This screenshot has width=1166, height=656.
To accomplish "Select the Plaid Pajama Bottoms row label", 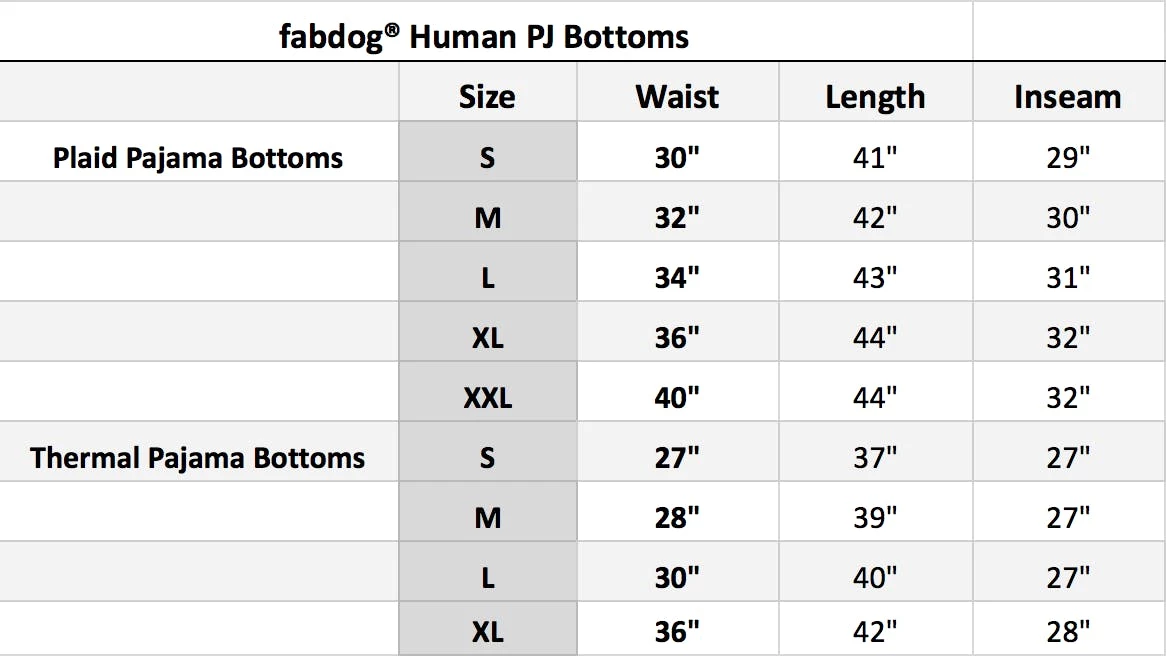I will point(198,158).
